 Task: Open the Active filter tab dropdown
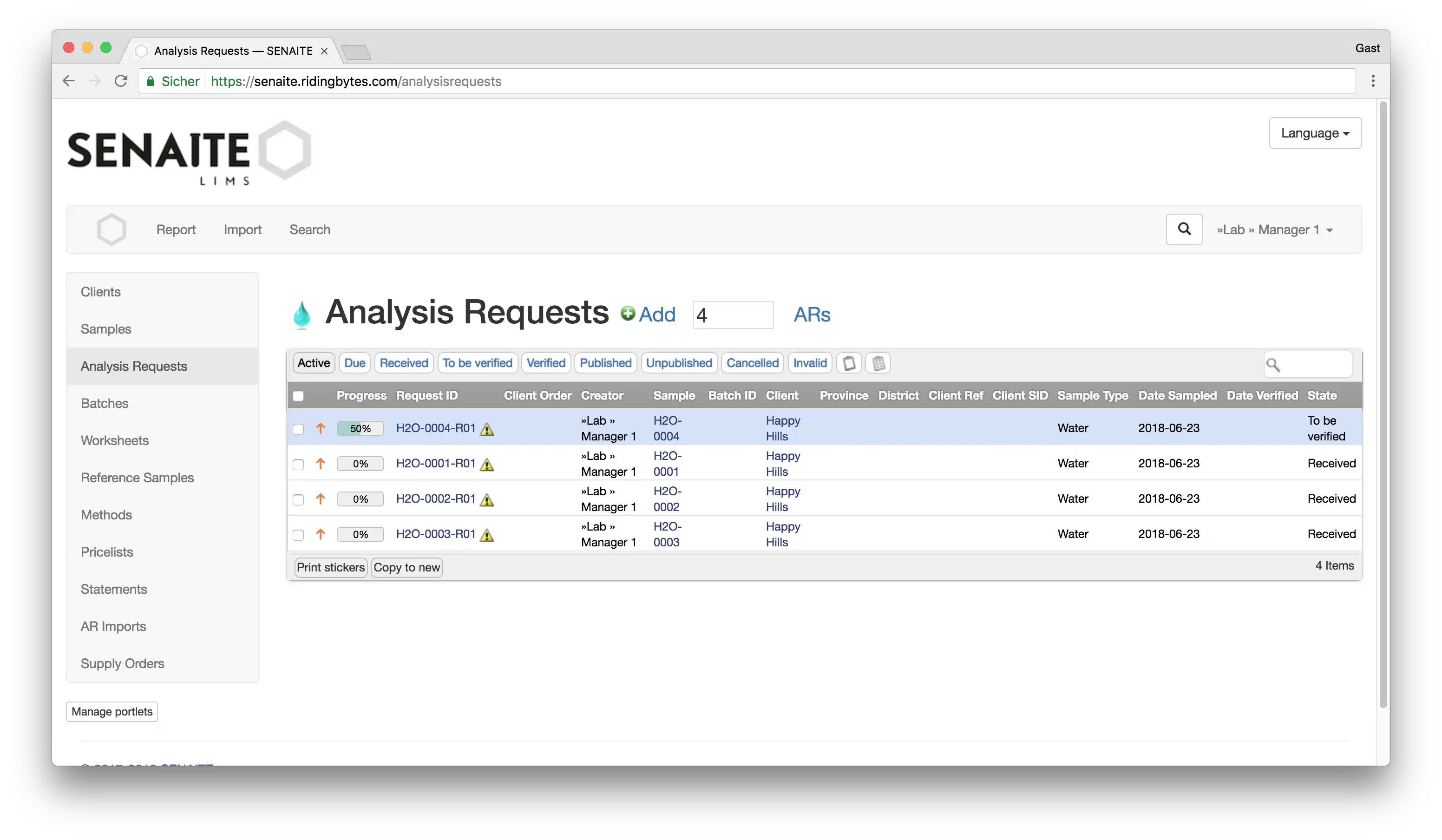pos(313,362)
